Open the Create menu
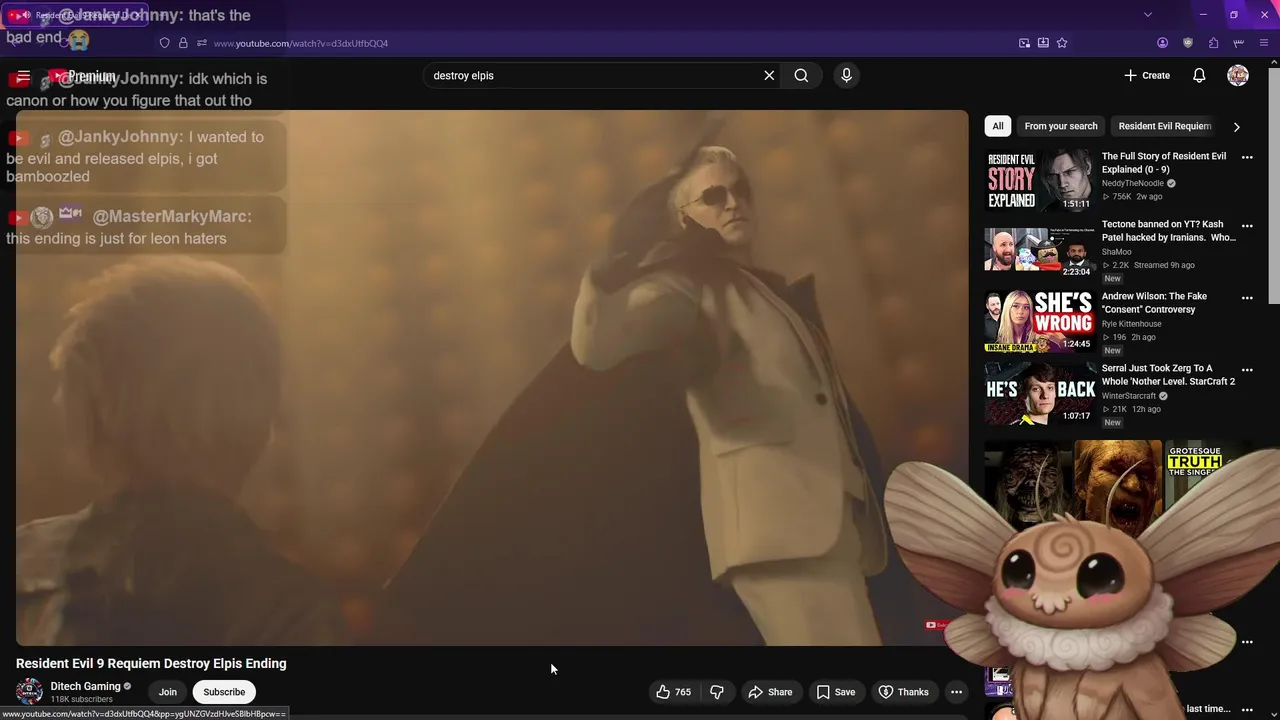The image size is (1280, 720). click(1147, 75)
